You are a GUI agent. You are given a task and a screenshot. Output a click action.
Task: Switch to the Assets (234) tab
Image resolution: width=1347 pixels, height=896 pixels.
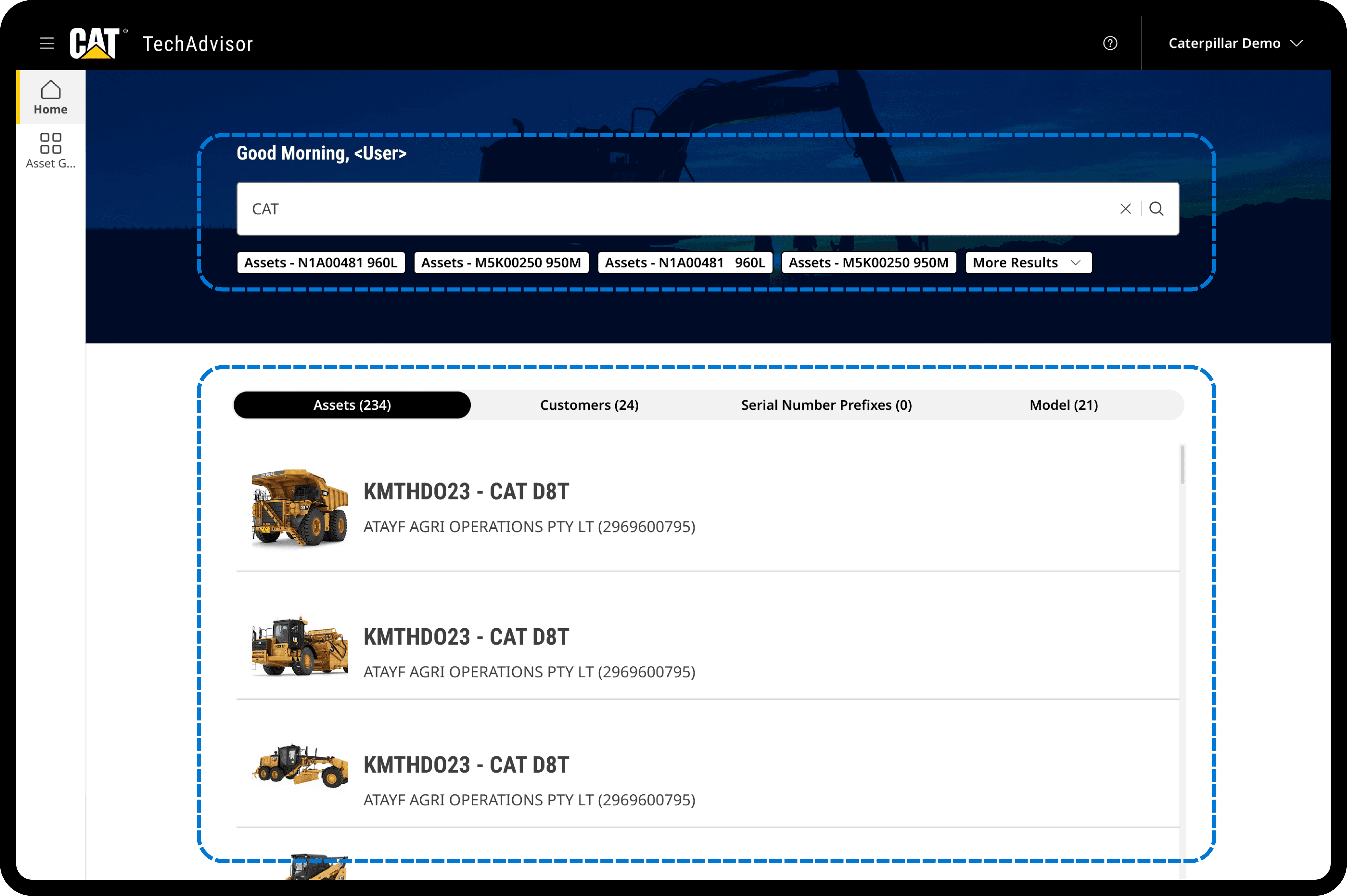pyautogui.click(x=352, y=405)
